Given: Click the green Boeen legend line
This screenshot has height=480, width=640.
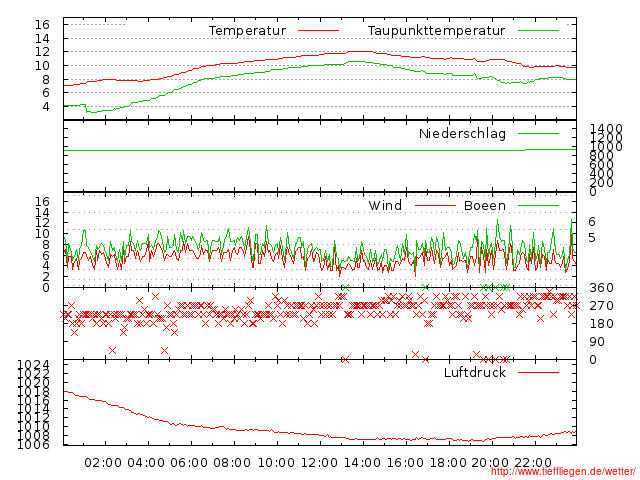Looking at the screenshot, I should [x=538, y=205].
